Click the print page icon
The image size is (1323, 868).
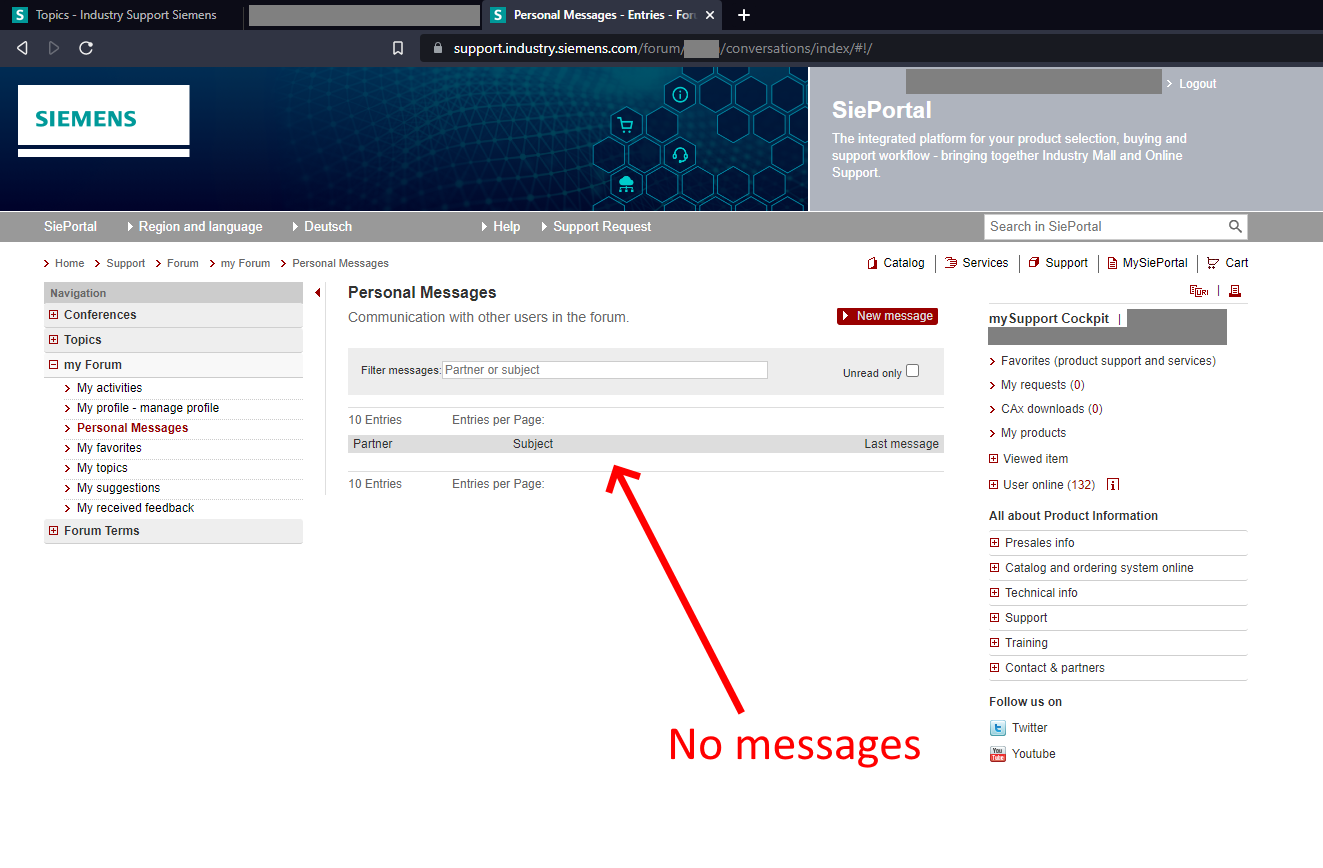[1235, 291]
